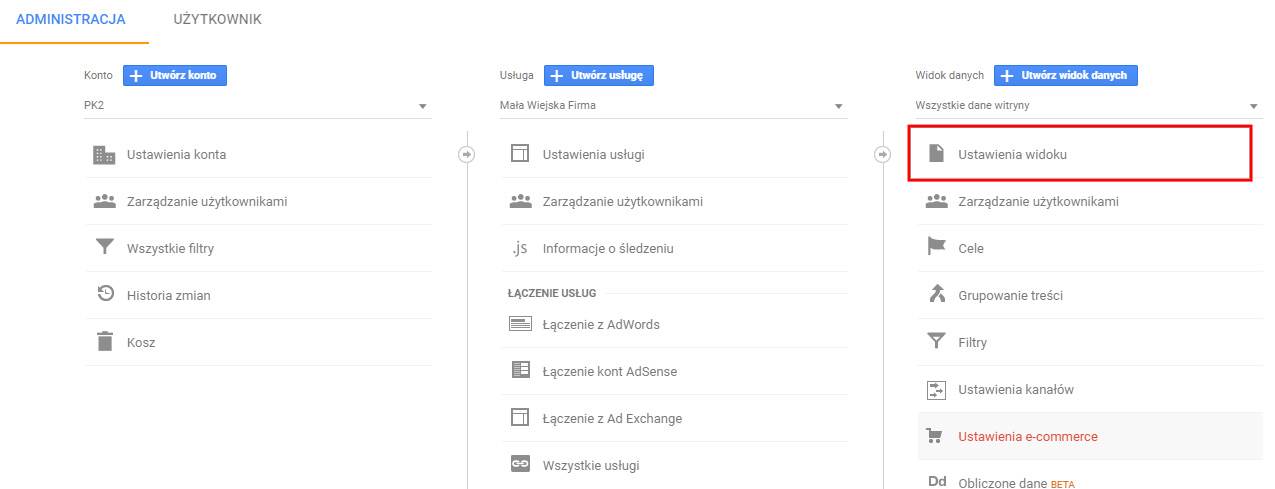Select the Administracja tab
Viewport: 1275px width, 489px height.
[71, 19]
